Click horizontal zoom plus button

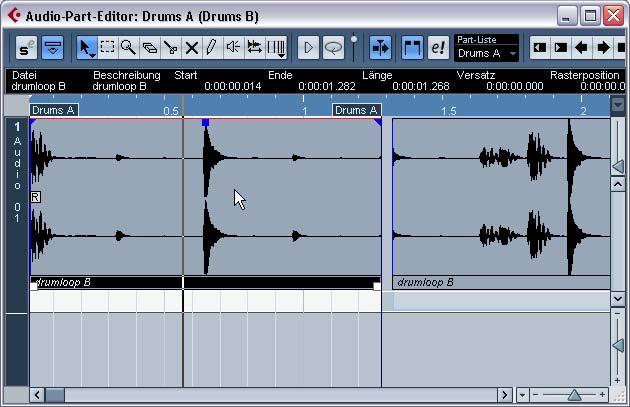tap(602, 395)
